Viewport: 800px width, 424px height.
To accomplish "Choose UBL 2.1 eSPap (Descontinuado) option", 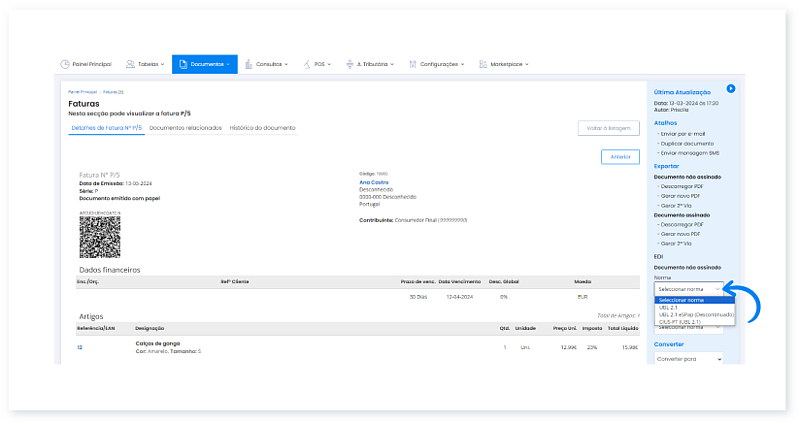I will click(x=694, y=315).
